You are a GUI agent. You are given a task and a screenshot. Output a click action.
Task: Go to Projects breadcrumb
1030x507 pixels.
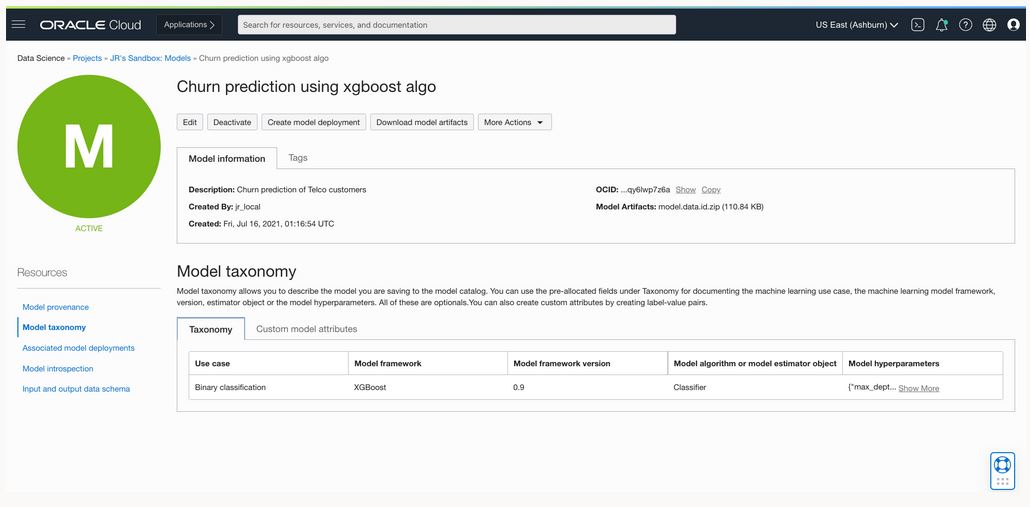pyautogui.click(x=87, y=58)
